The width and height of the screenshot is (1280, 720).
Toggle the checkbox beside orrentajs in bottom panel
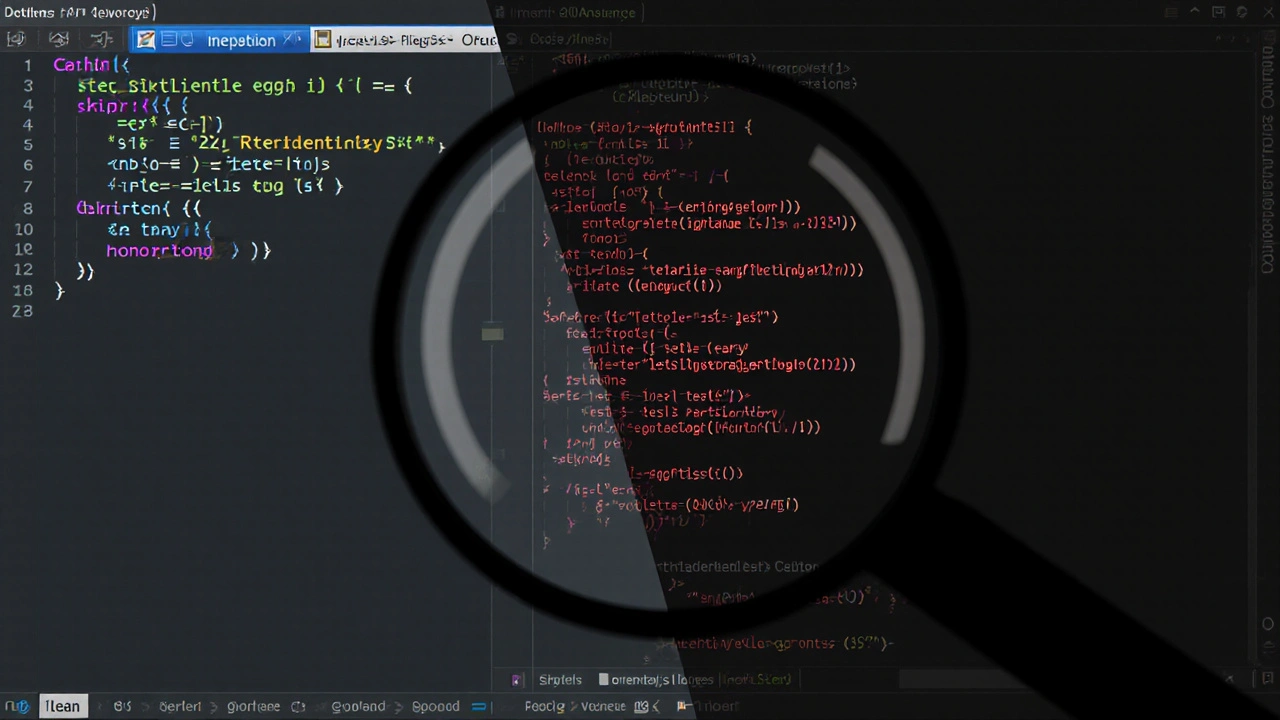coord(604,680)
